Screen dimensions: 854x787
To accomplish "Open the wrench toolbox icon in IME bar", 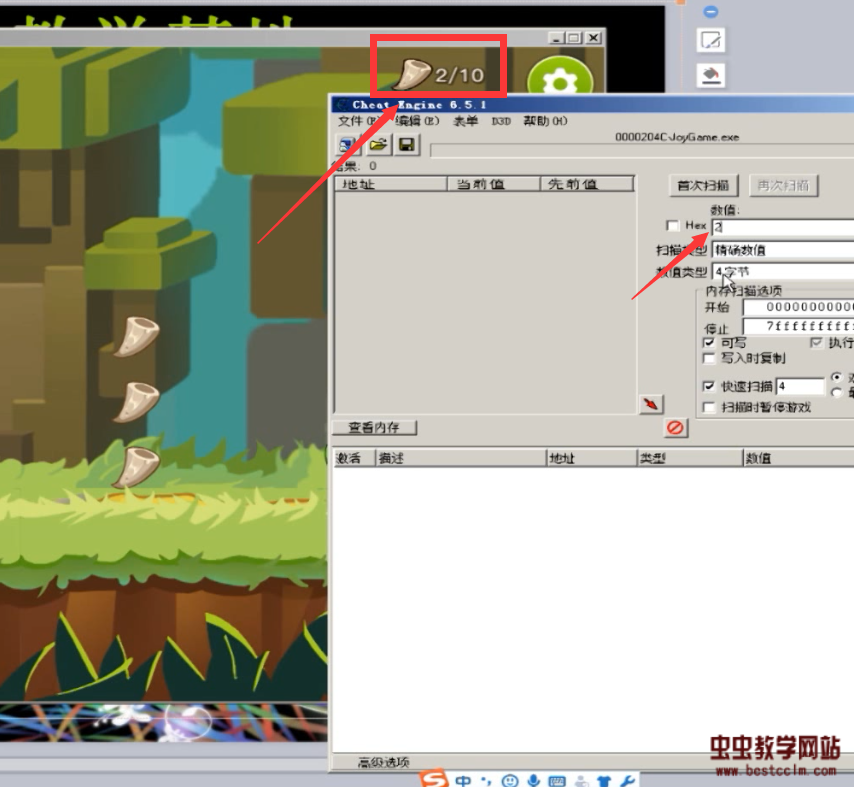I will [627, 781].
